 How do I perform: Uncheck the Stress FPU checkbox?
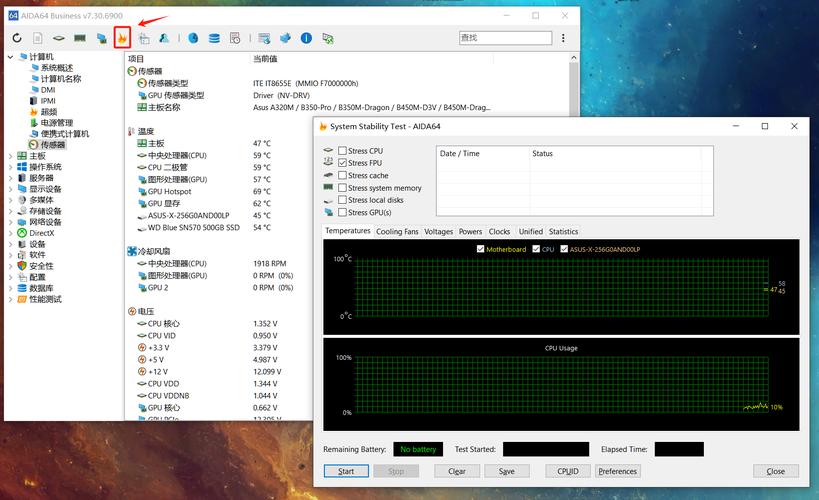[343, 163]
